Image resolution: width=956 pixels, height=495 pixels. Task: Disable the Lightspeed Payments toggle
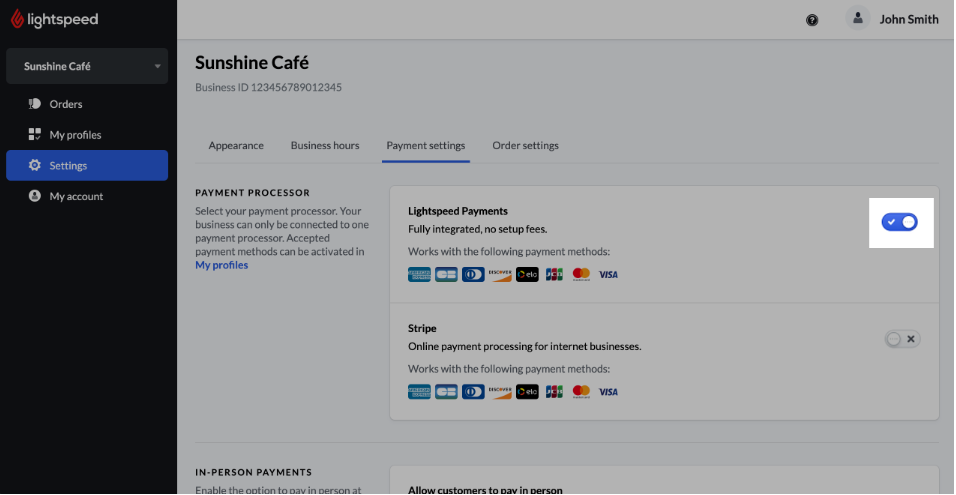(899, 222)
